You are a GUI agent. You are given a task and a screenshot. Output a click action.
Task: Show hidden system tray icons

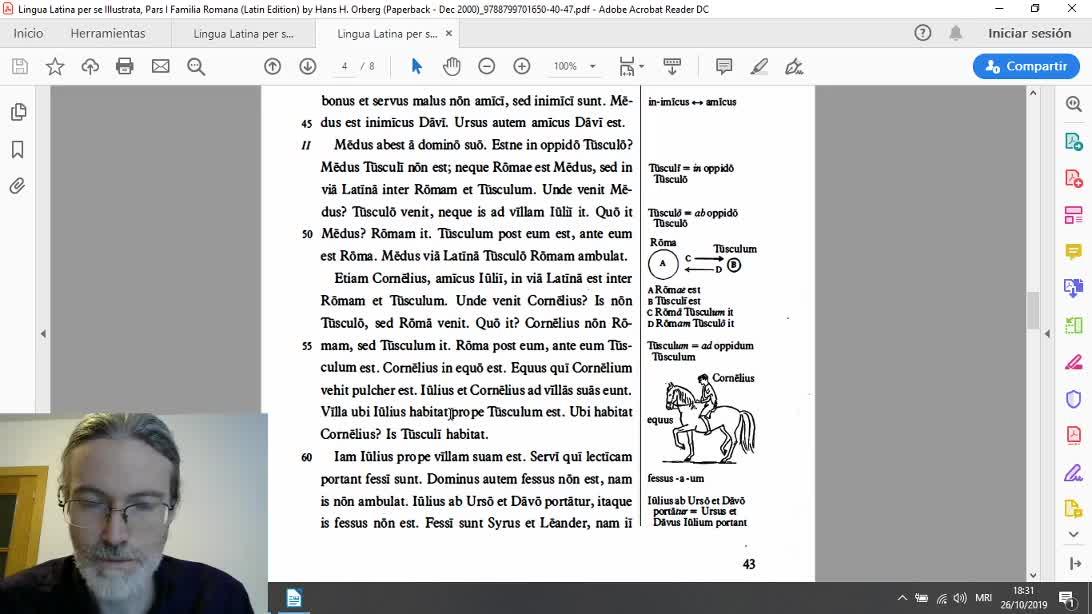902,598
